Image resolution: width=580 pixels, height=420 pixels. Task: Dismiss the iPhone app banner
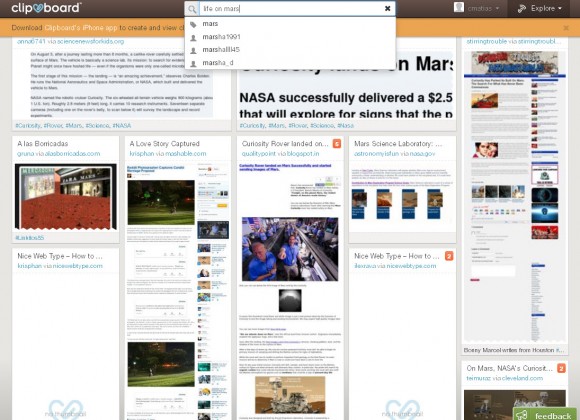566,28
